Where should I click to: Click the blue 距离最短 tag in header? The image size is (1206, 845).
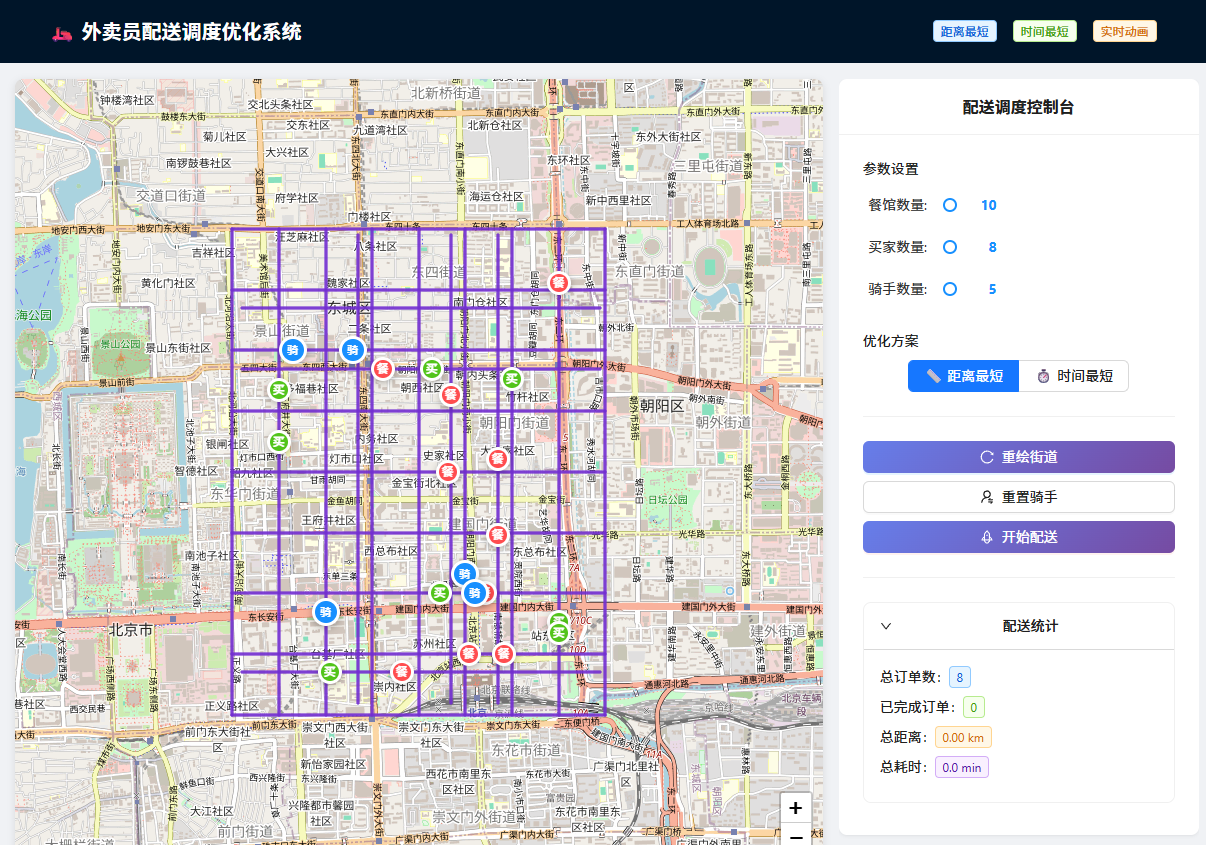(964, 31)
